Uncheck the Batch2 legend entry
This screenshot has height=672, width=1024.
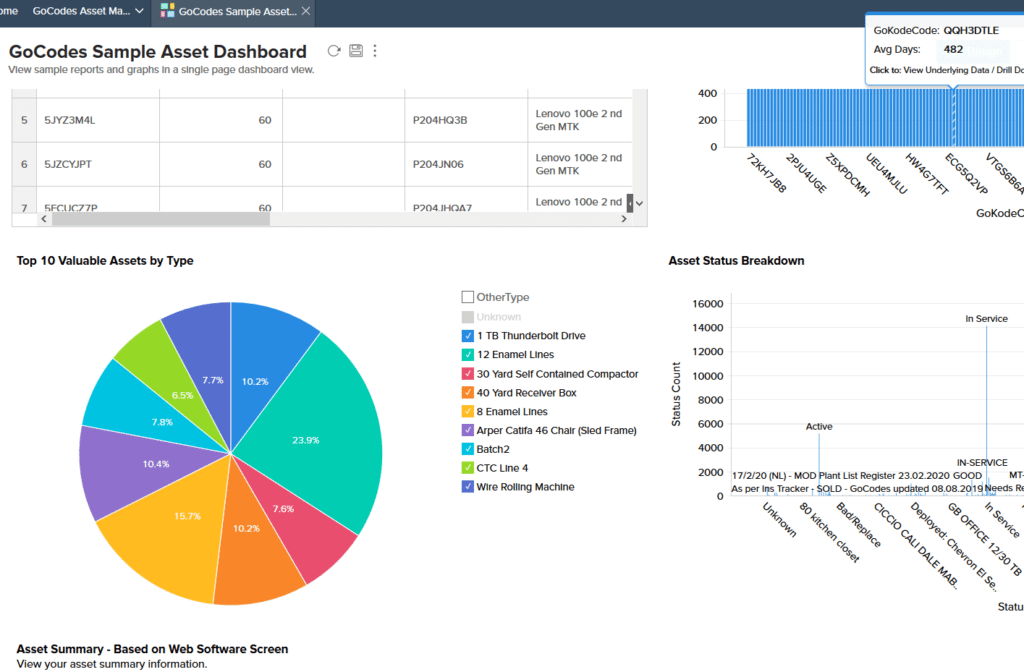click(x=467, y=449)
